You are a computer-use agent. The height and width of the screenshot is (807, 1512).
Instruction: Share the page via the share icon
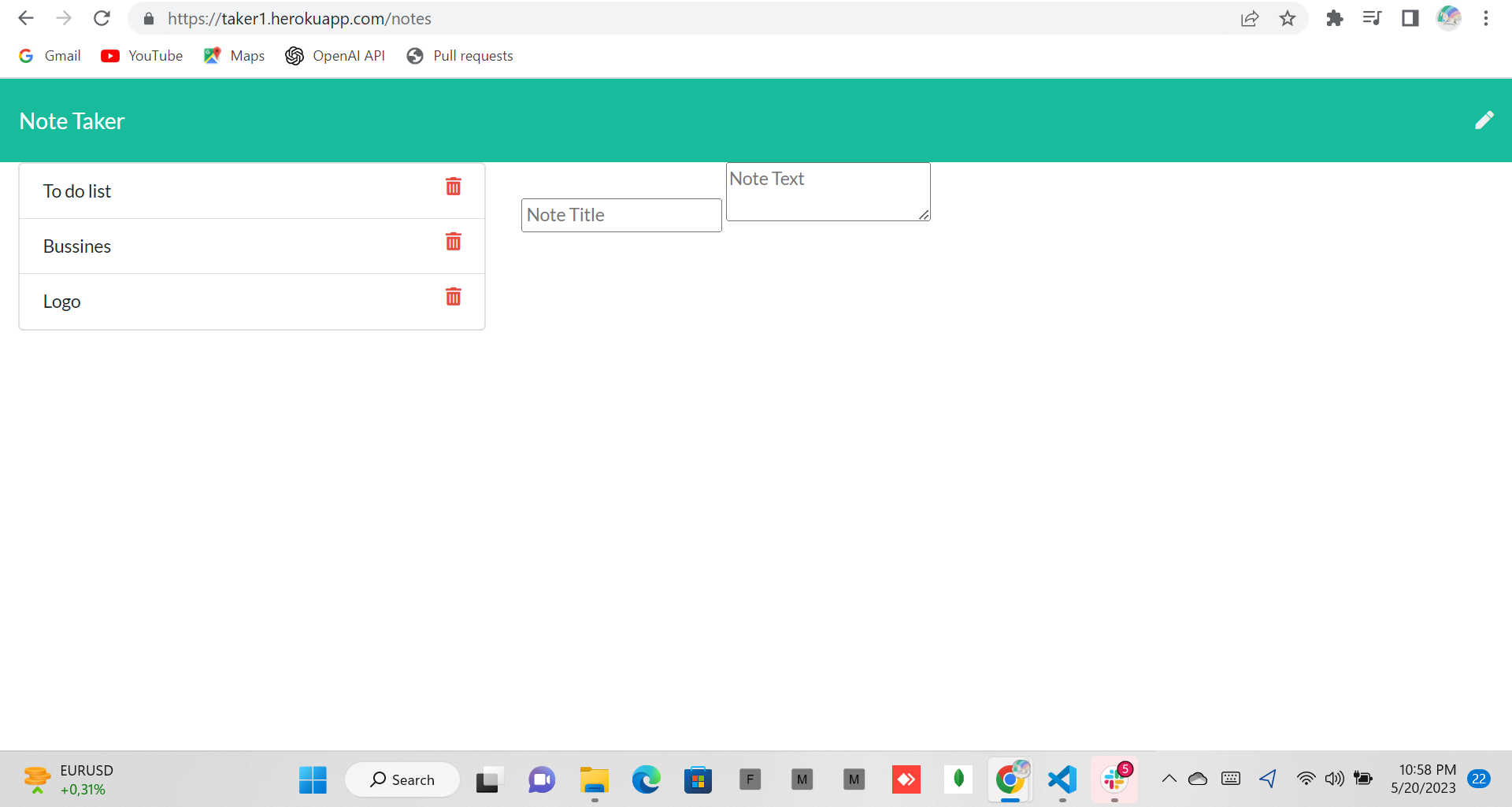point(1251,17)
